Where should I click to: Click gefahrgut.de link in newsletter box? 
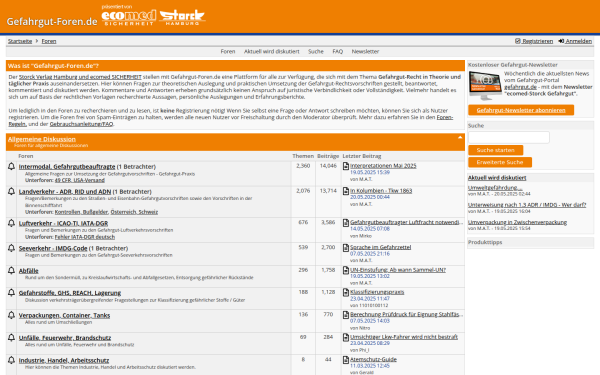(520, 87)
